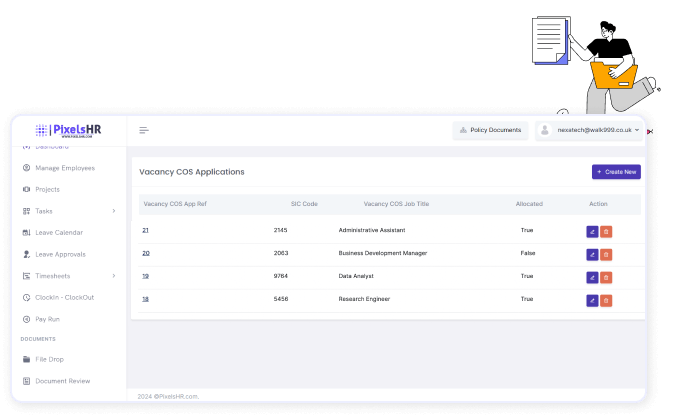This screenshot has height=417, width=686.
Task: Click the Leave Calendar sidebar icon
Action: [26, 233]
